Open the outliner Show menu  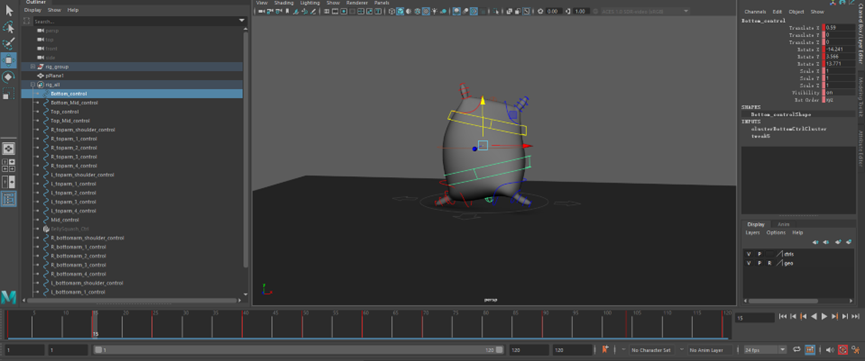tap(54, 10)
